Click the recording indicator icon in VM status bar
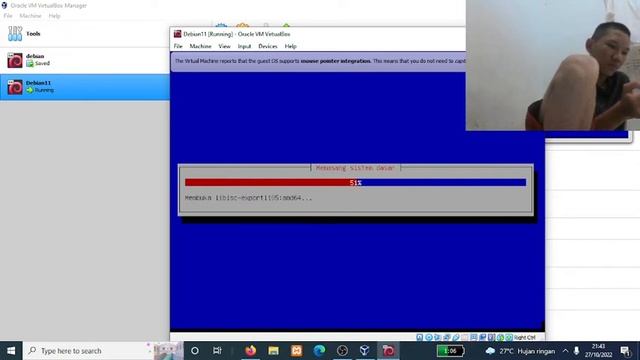Screen dimensions: 640x360 [x=482, y=337]
